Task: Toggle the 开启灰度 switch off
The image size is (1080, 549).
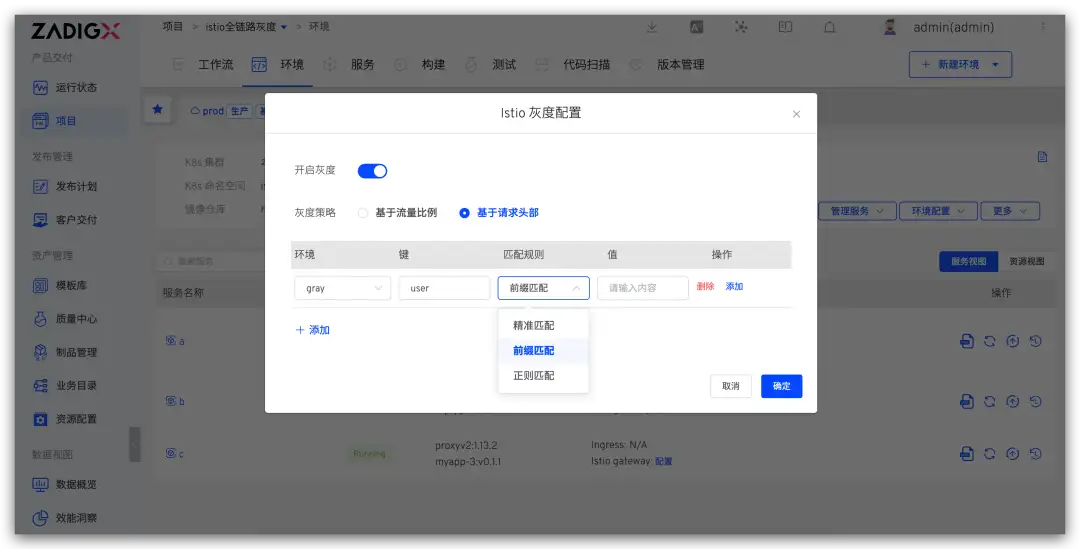Action: pyautogui.click(x=373, y=171)
